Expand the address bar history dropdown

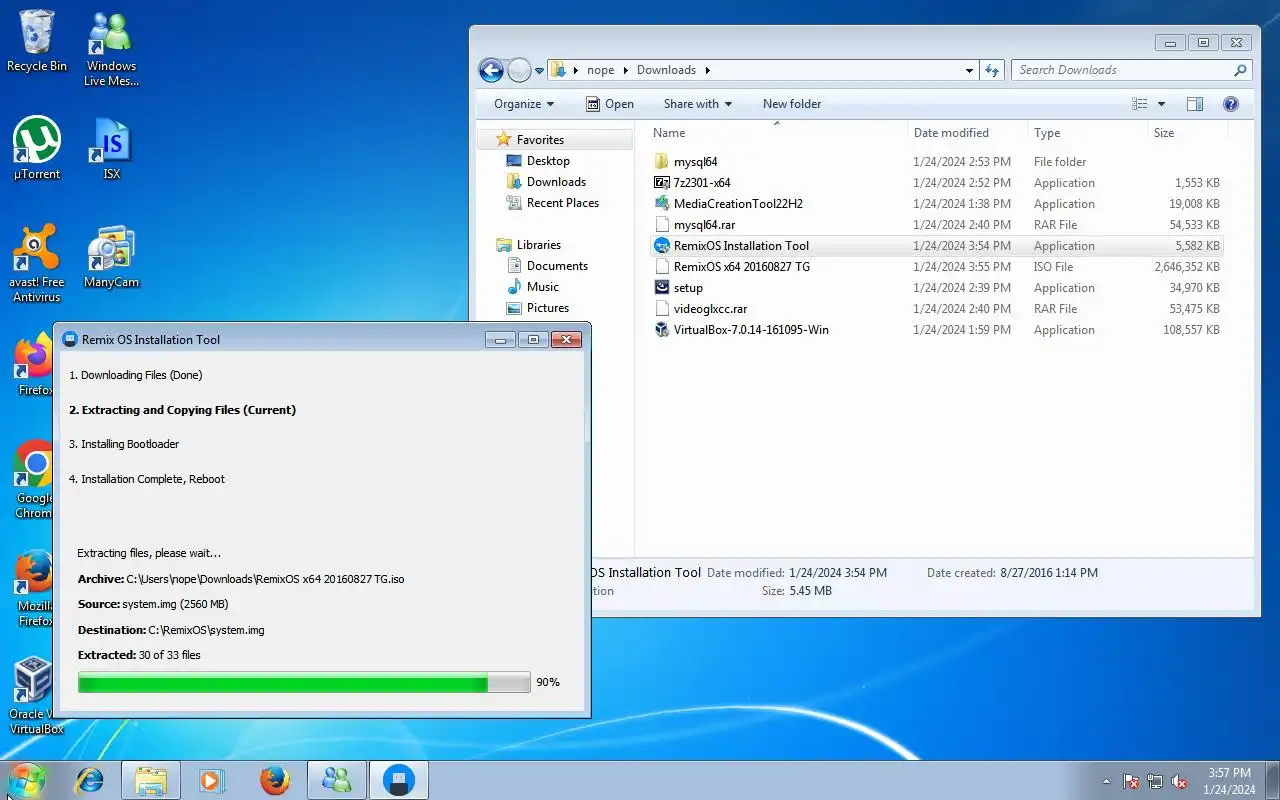click(x=969, y=70)
